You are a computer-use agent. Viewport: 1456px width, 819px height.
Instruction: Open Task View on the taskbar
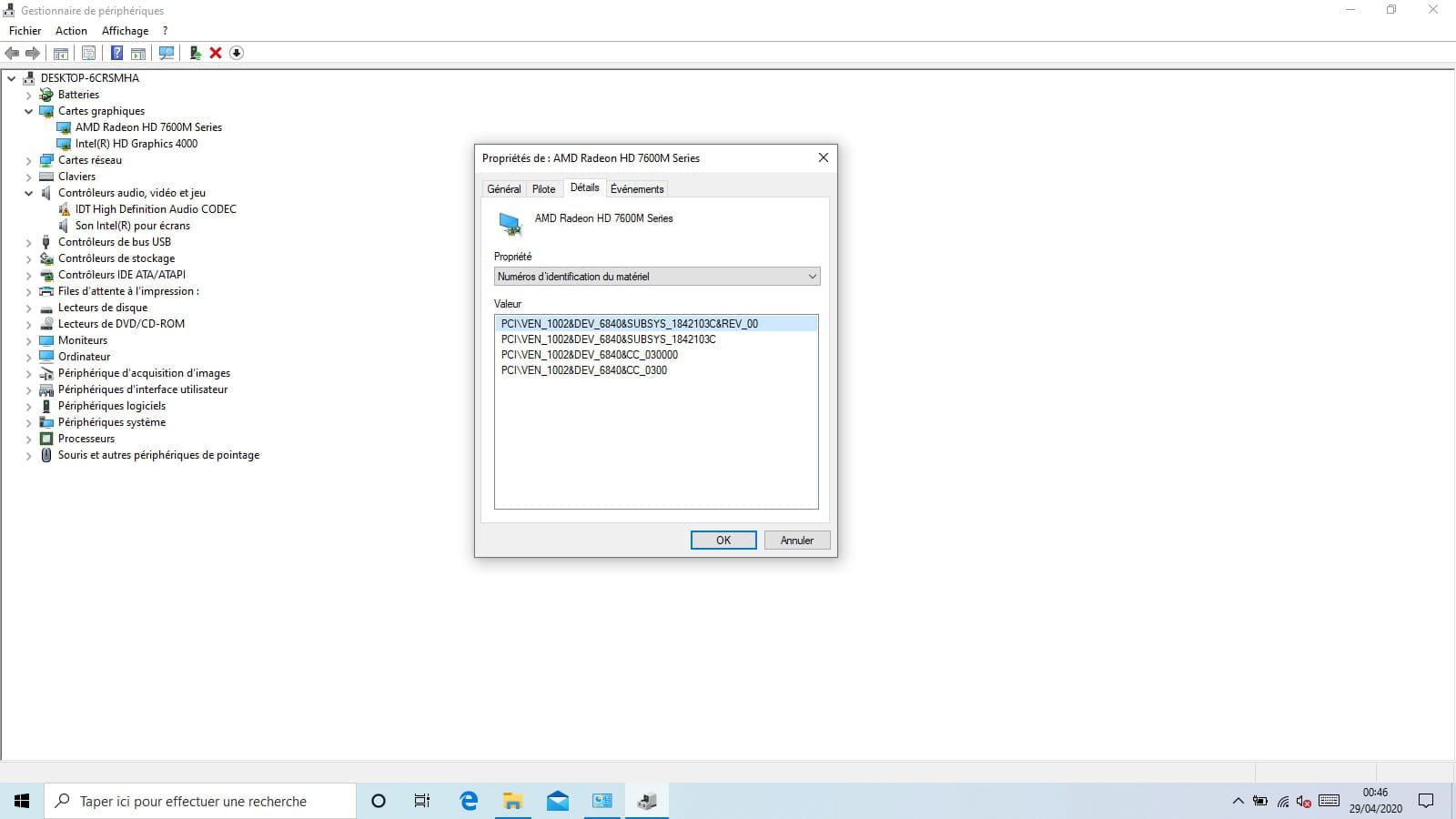tap(422, 801)
